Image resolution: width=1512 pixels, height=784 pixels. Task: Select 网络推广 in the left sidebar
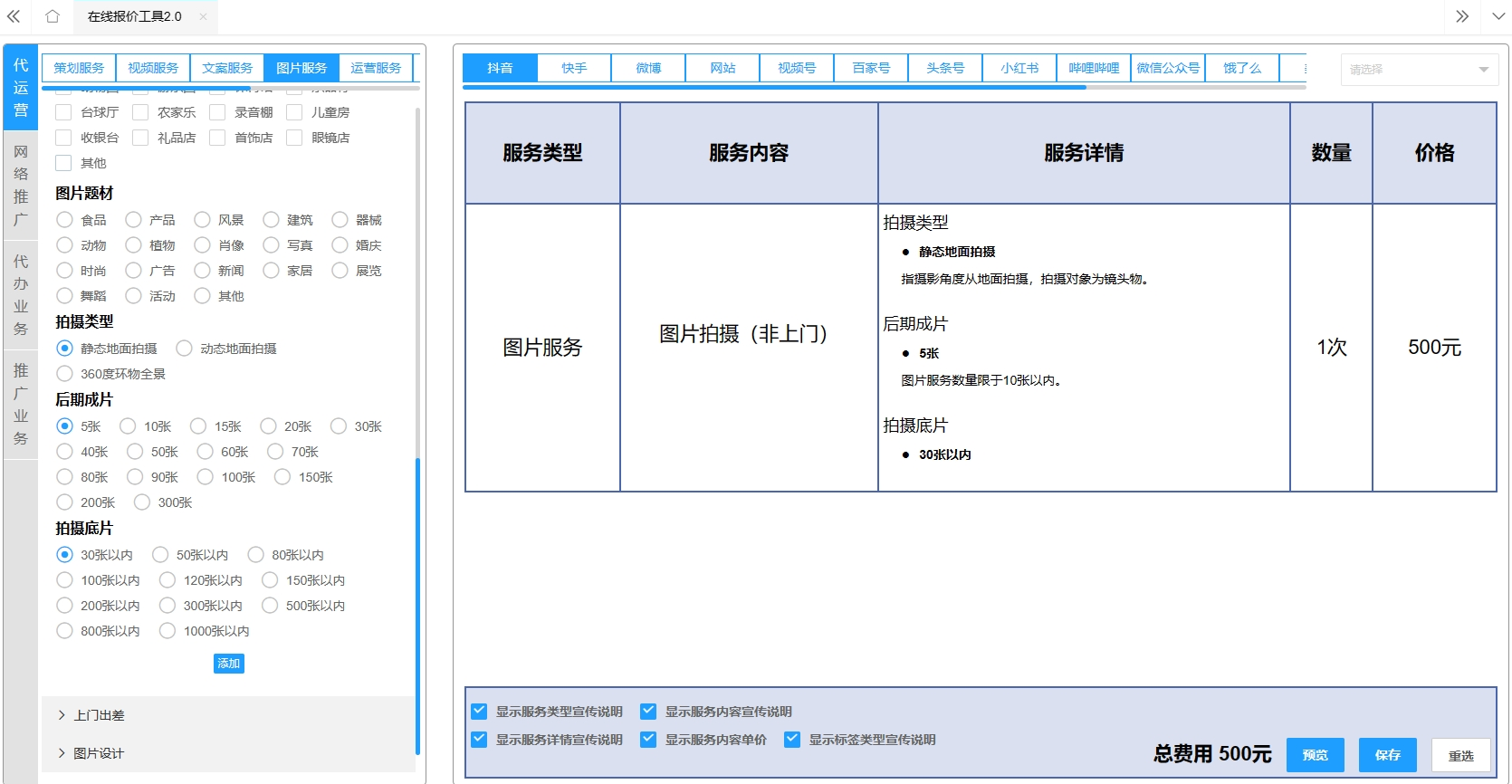(x=21, y=186)
